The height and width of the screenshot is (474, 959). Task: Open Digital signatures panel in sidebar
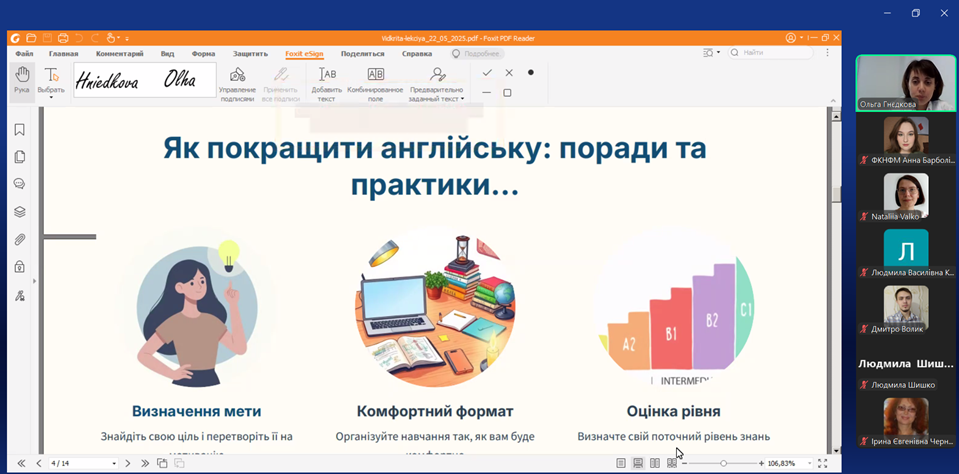click(x=20, y=295)
